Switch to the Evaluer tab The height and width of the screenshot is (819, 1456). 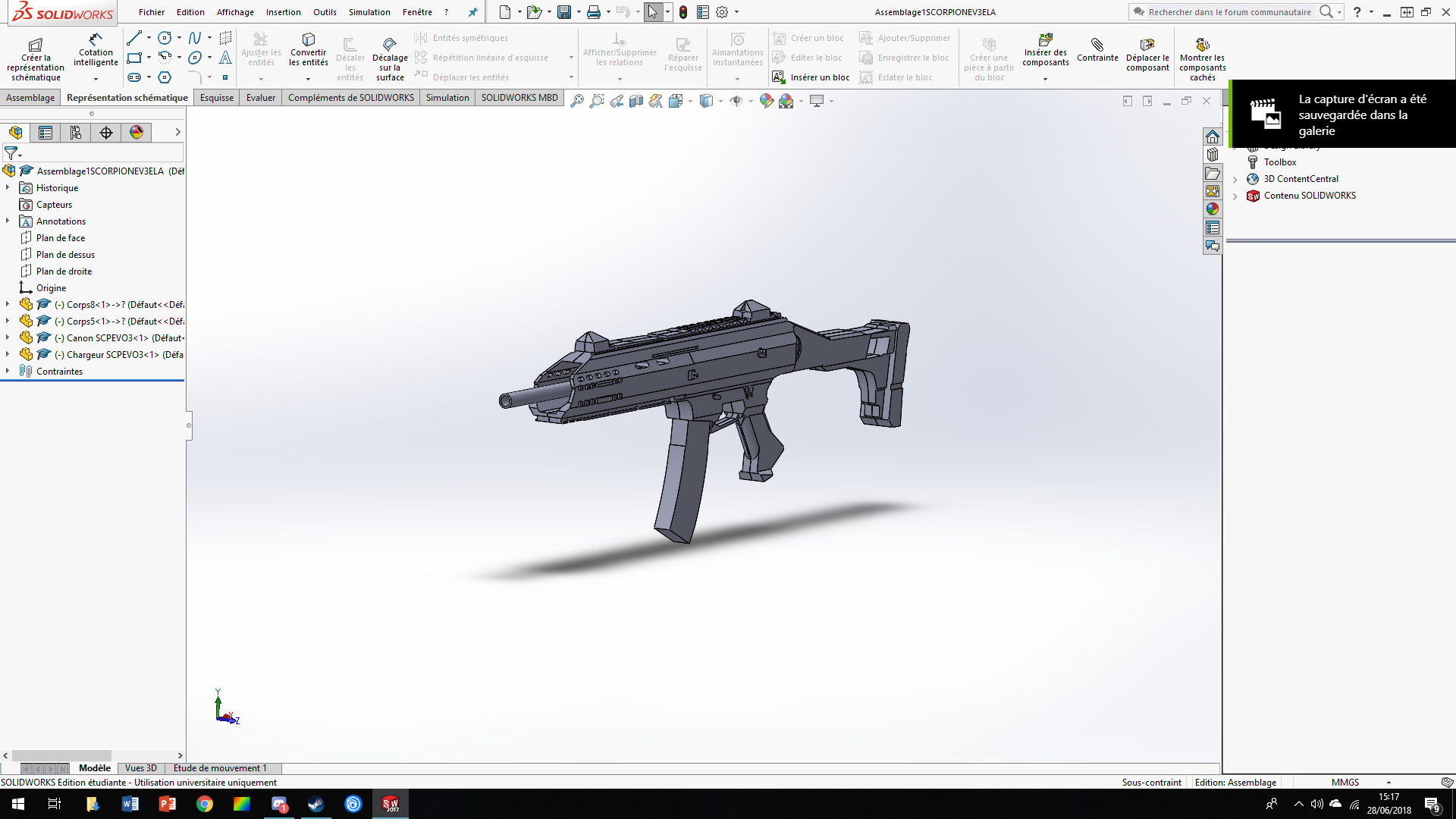click(261, 98)
